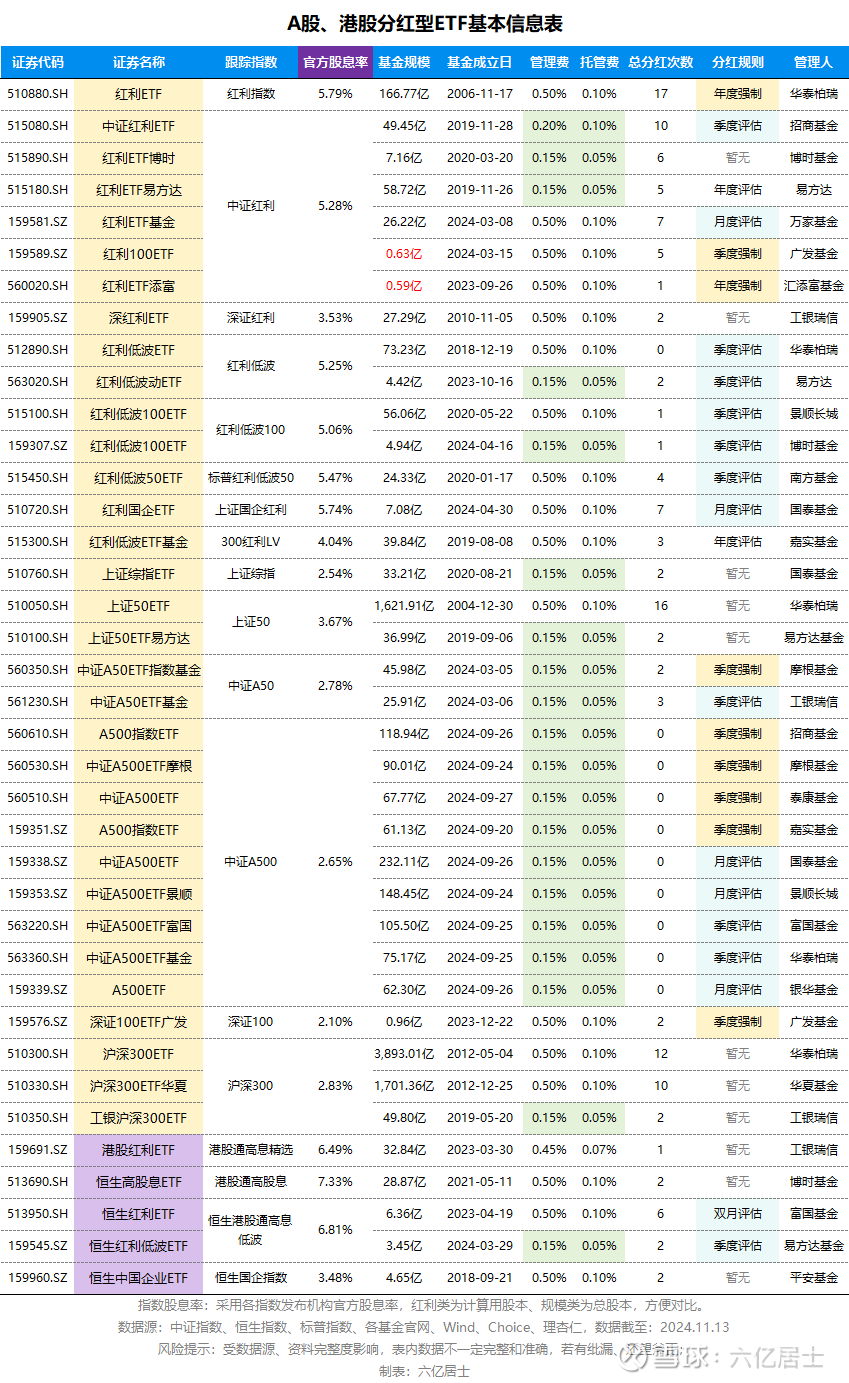Screen dimensions: 849x1383
Task: Click the fund name '深红利ETF'
Action: pyautogui.click(x=138, y=318)
